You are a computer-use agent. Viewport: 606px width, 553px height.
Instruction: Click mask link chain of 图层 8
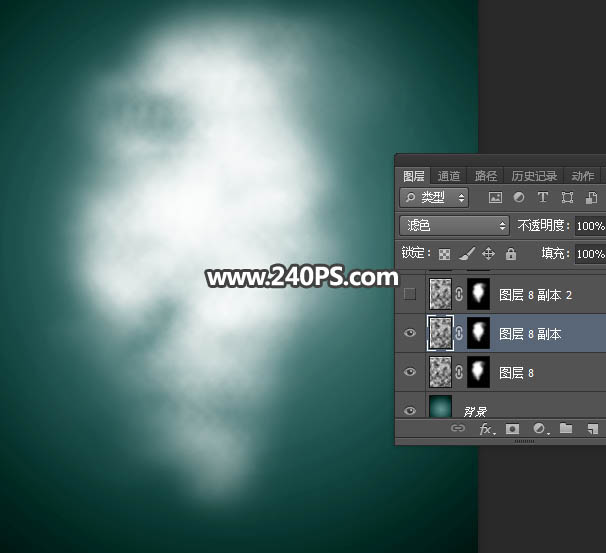pyautogui.click(x=459, y=372)
